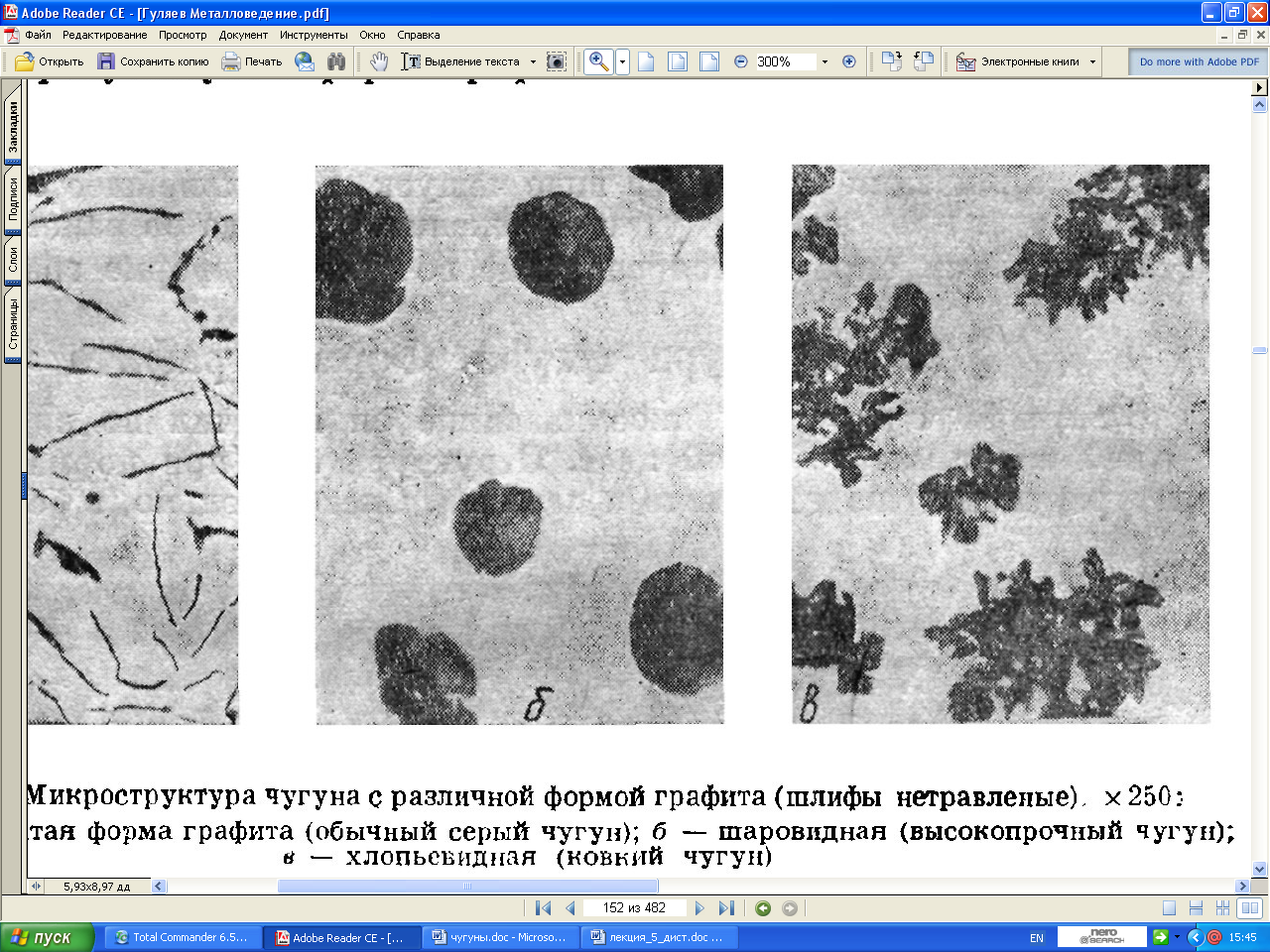Click the Nero Search tray box

coord(1102,937)
